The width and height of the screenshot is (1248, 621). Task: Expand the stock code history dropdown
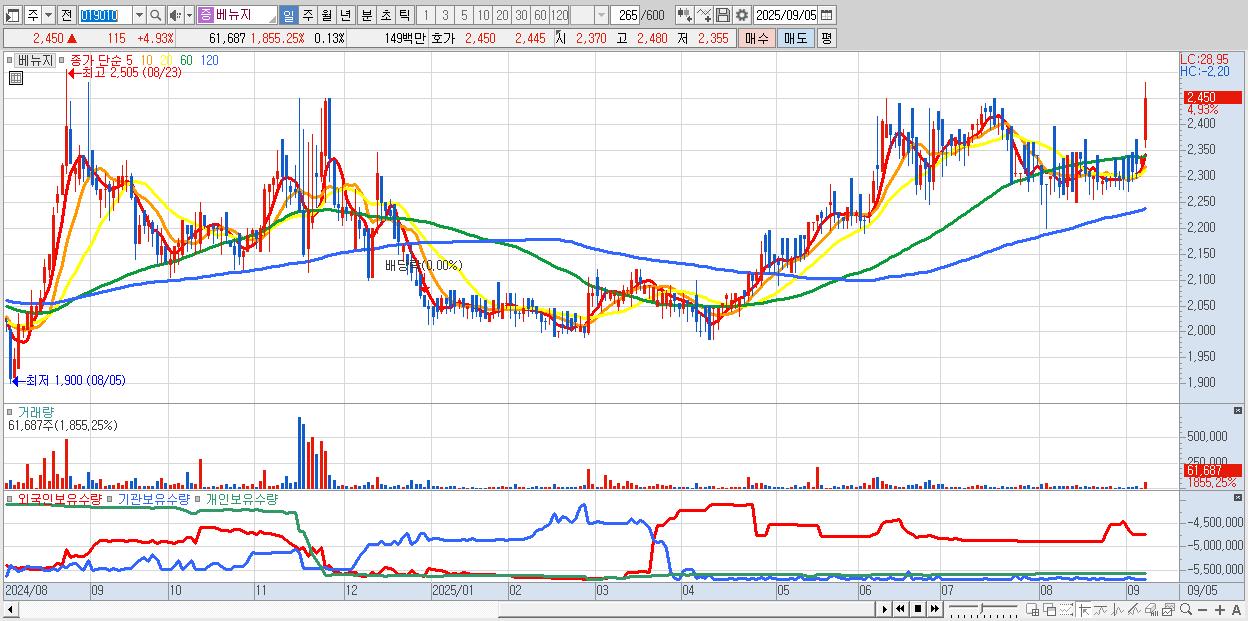click(x=139, y=15)
